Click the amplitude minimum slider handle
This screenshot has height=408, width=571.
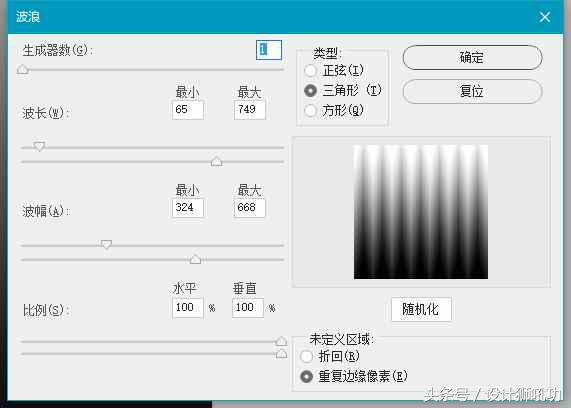(x=106, y=244)
